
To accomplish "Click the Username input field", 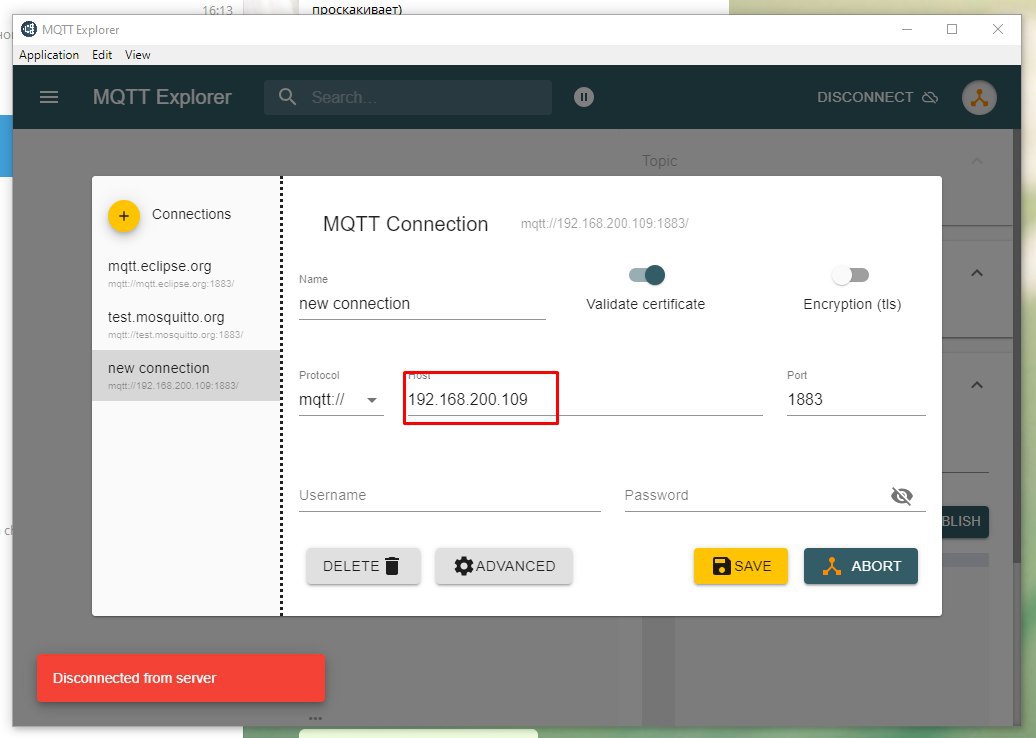I will point(449,496).
